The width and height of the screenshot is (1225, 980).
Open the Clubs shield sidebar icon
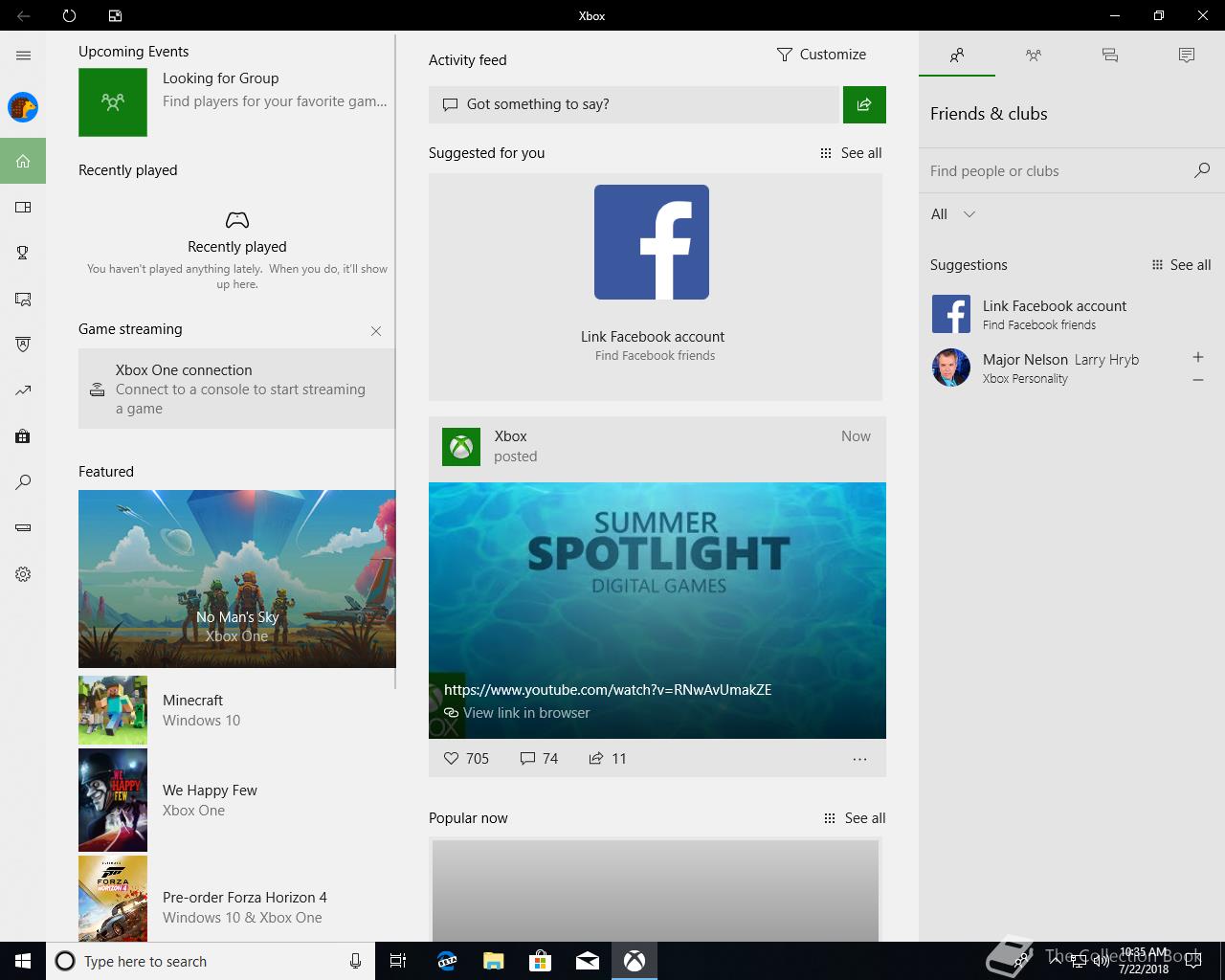pos(23,345)
